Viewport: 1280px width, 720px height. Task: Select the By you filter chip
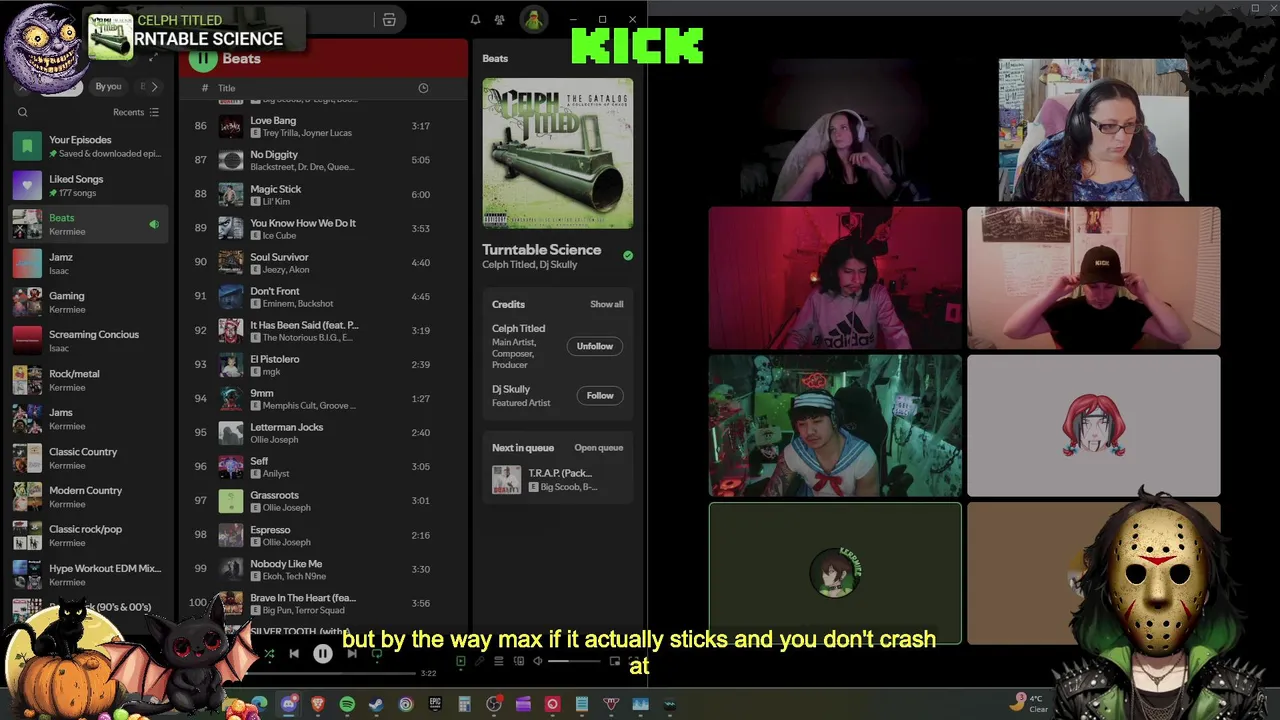(108, 87)
